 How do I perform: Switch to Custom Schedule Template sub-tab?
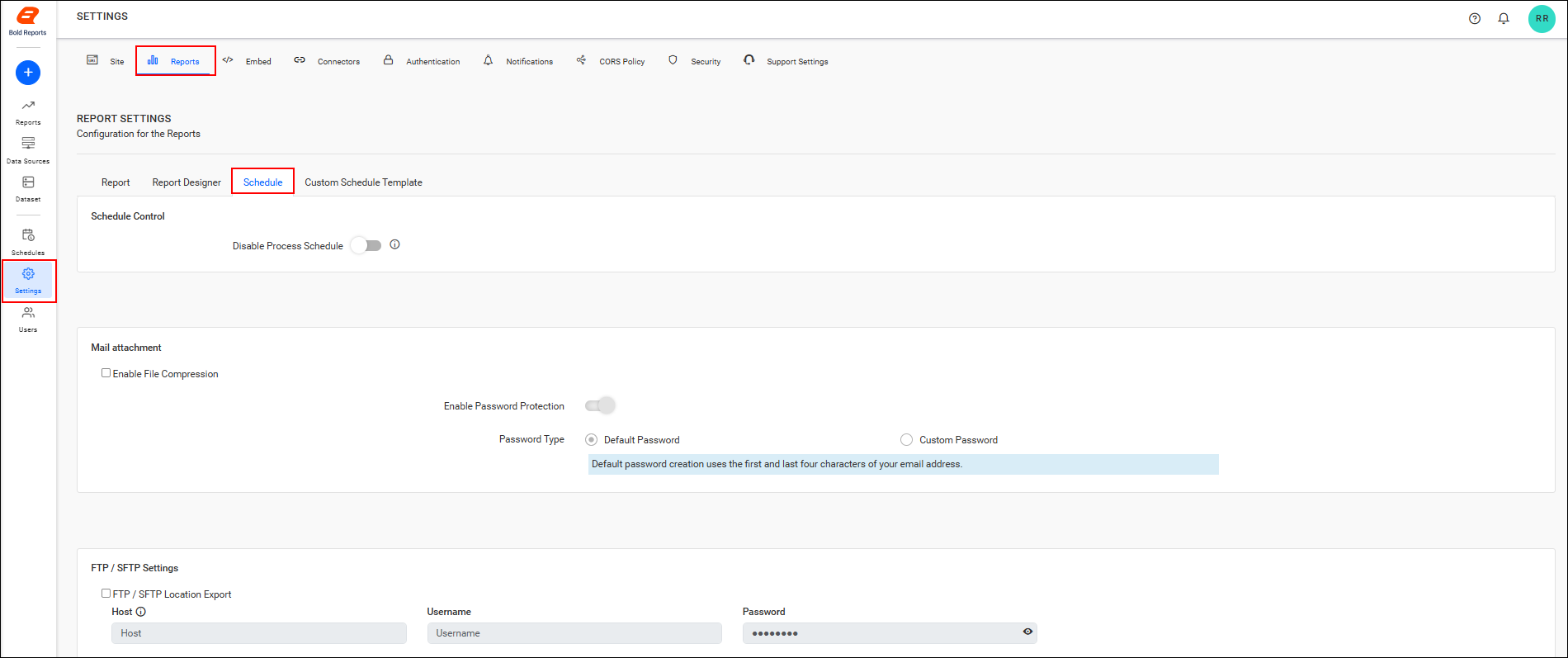pyautogui.click(x=363, y=182)
